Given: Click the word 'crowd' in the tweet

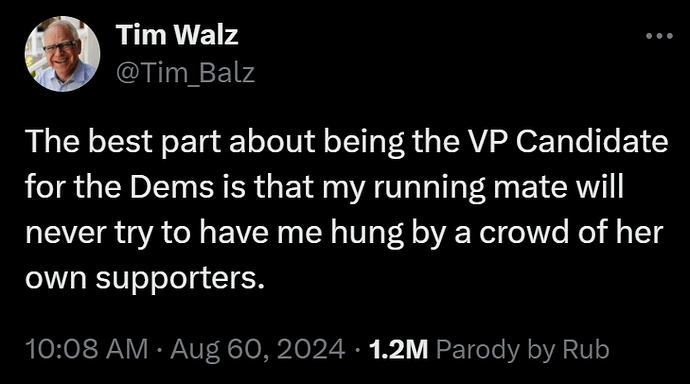Looking at the screenshot, I should point(525,233).
